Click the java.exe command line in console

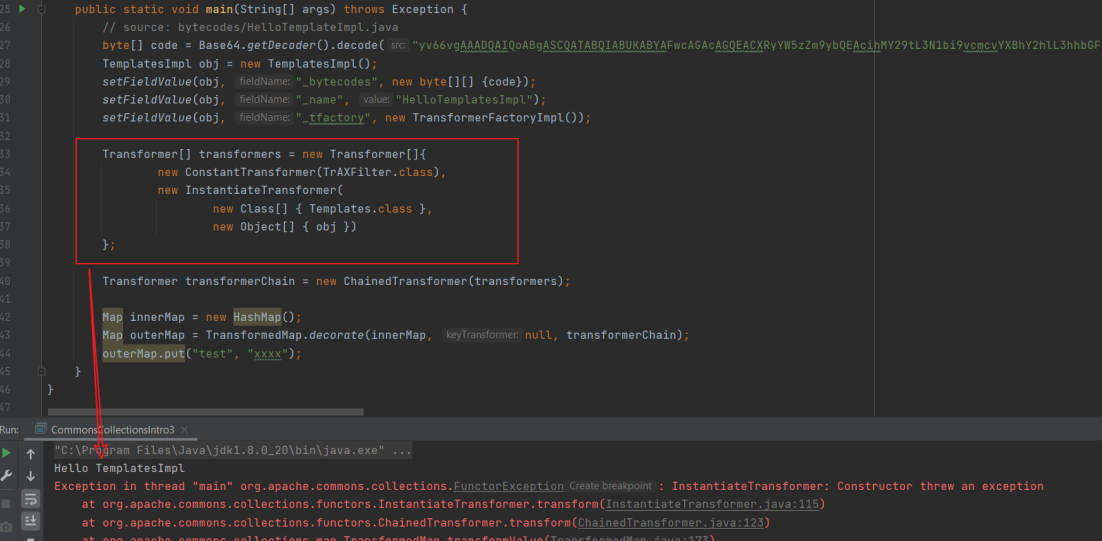[x=233, y=450]
